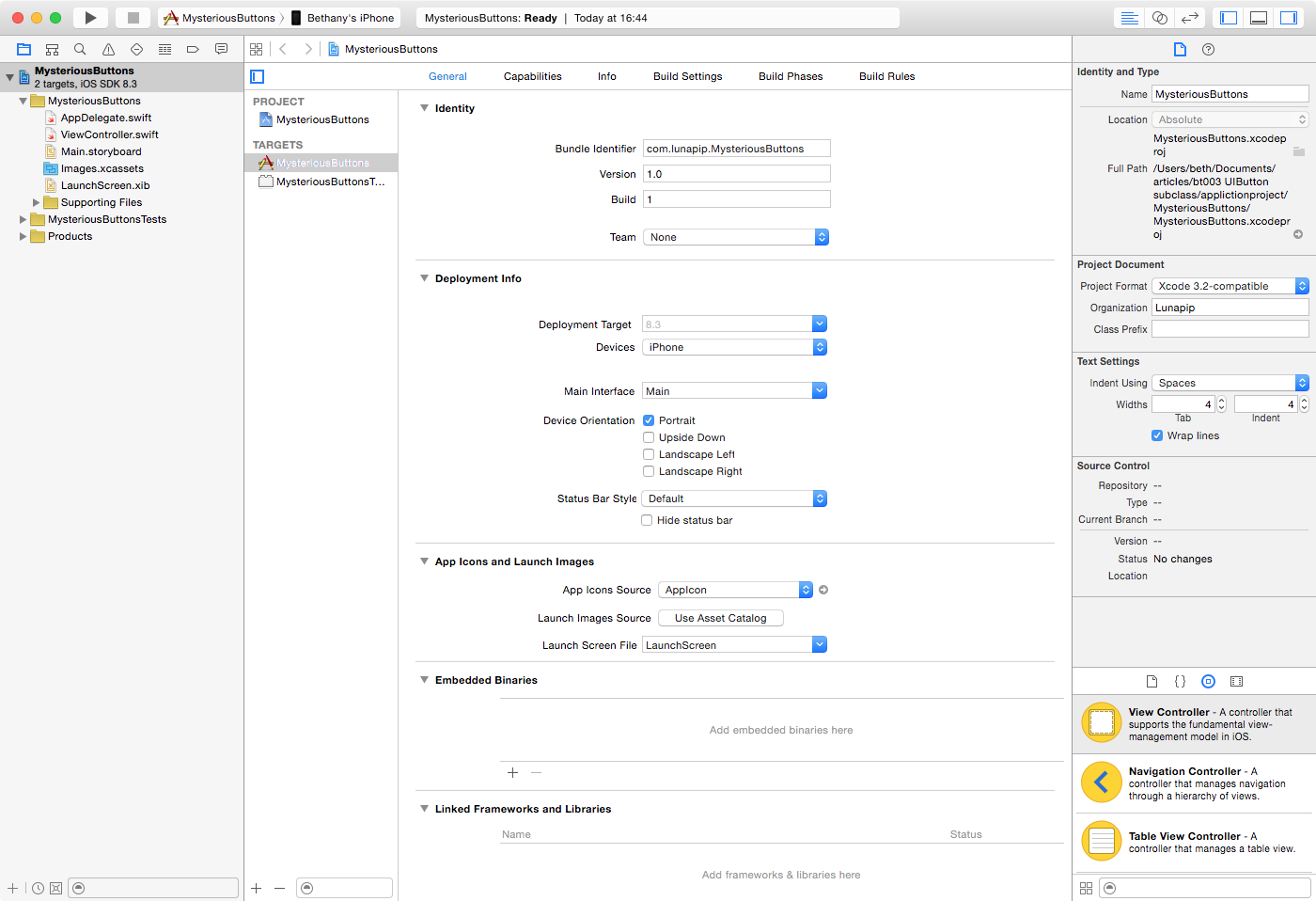Click the Bundle Identifier field
1316x901 pixels.
[737, 149]
